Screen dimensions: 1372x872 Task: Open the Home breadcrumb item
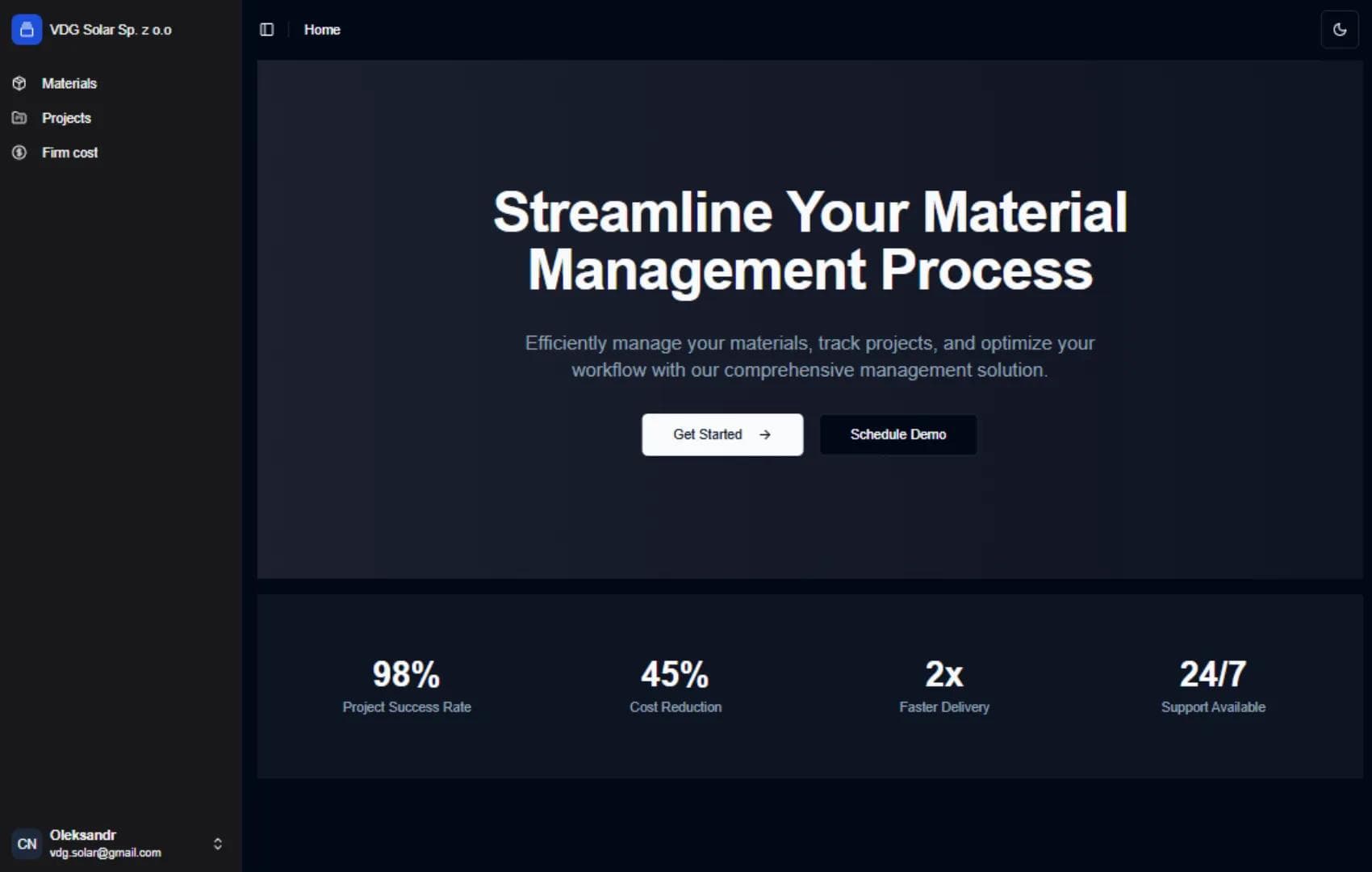click(322, 29)
